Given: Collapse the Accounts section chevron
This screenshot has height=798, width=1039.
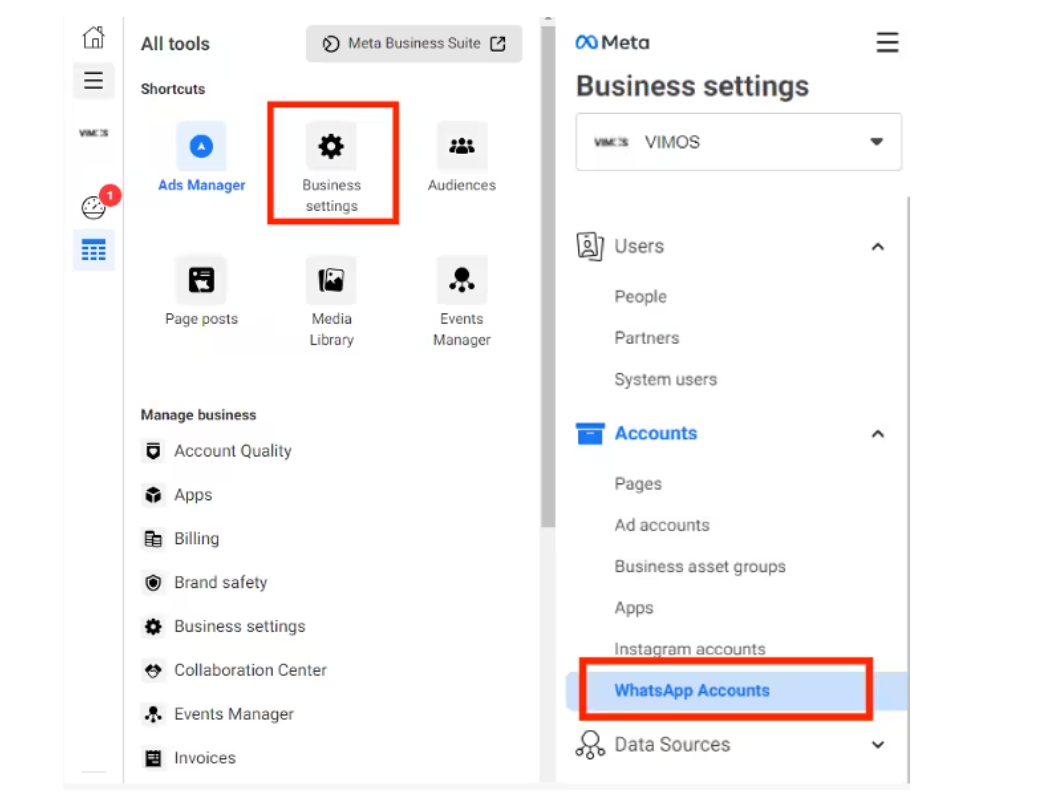Looking at the screenshot, I should [877, 434].
